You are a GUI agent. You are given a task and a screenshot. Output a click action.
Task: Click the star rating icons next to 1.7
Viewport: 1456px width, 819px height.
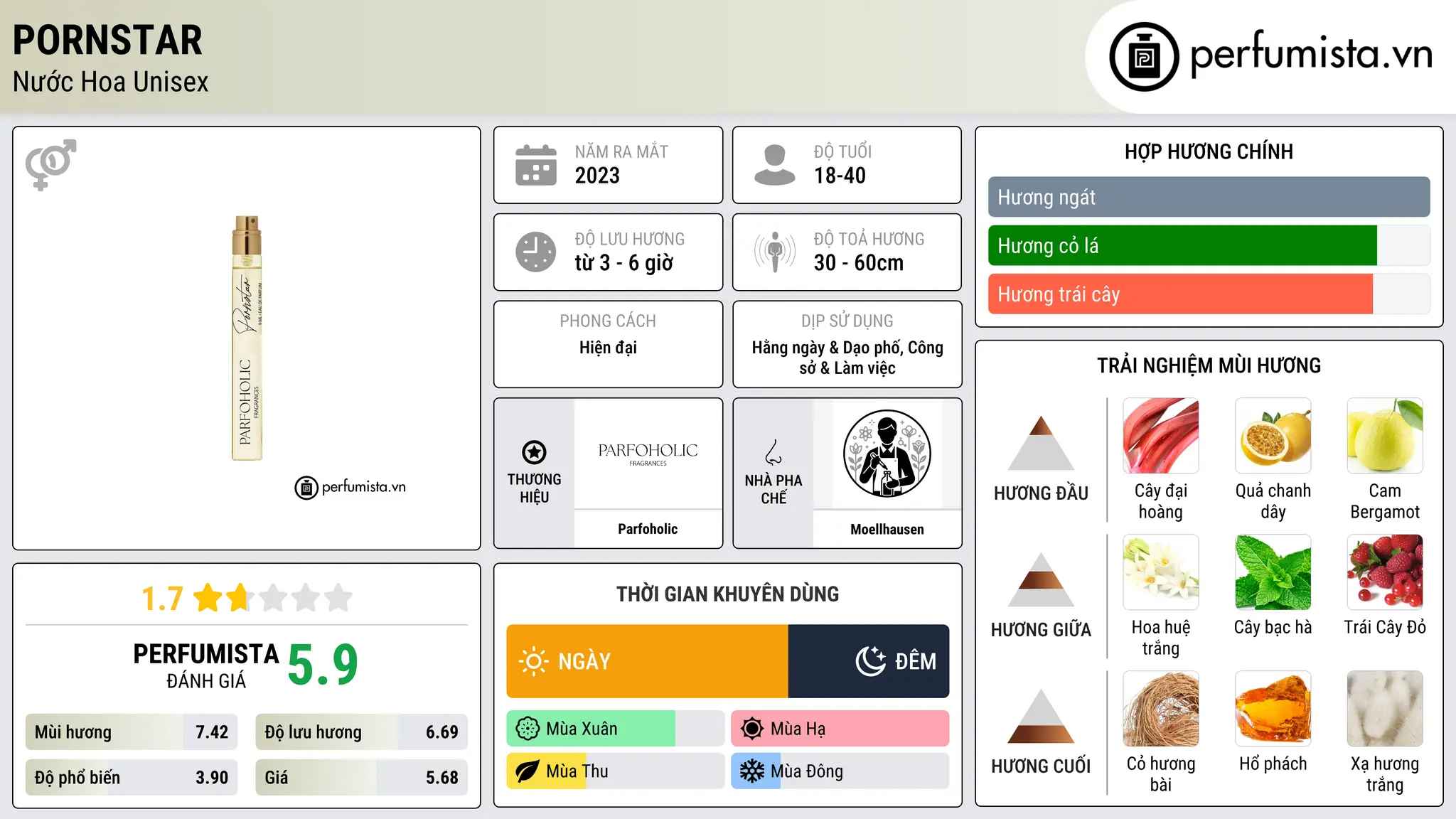(x=273, y=598)
